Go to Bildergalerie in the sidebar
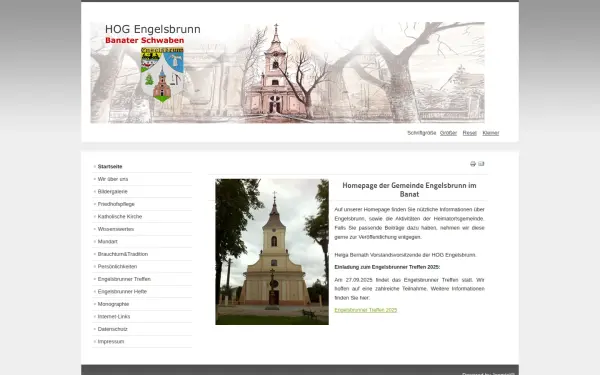The width and height of the screenshot is (600, 375). click(112, 191)
